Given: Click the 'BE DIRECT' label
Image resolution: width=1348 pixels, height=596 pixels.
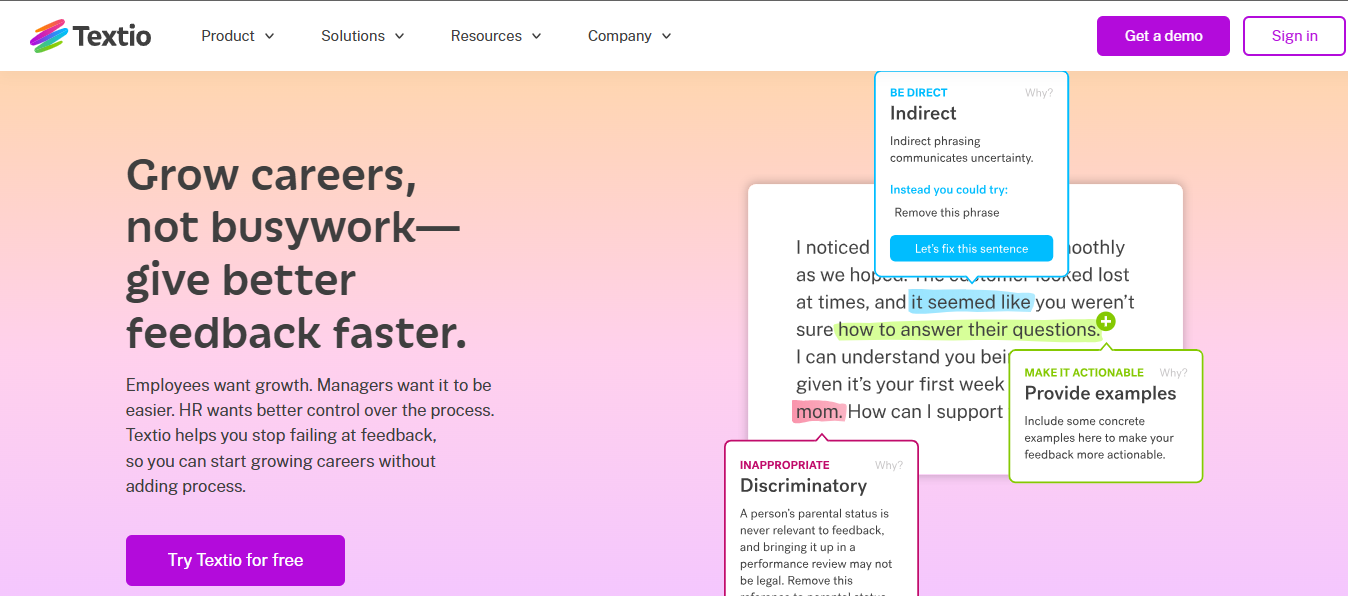Looking at the screenshot, I should point(919,93).
